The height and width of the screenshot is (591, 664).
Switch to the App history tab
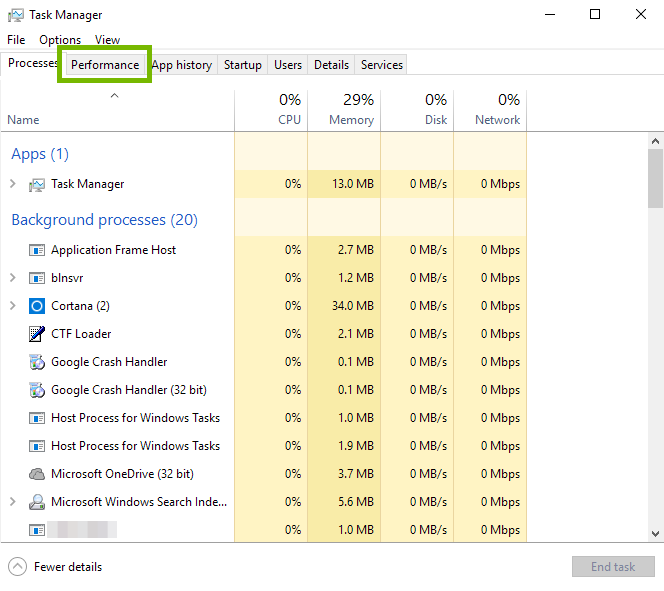pos(182,65)
